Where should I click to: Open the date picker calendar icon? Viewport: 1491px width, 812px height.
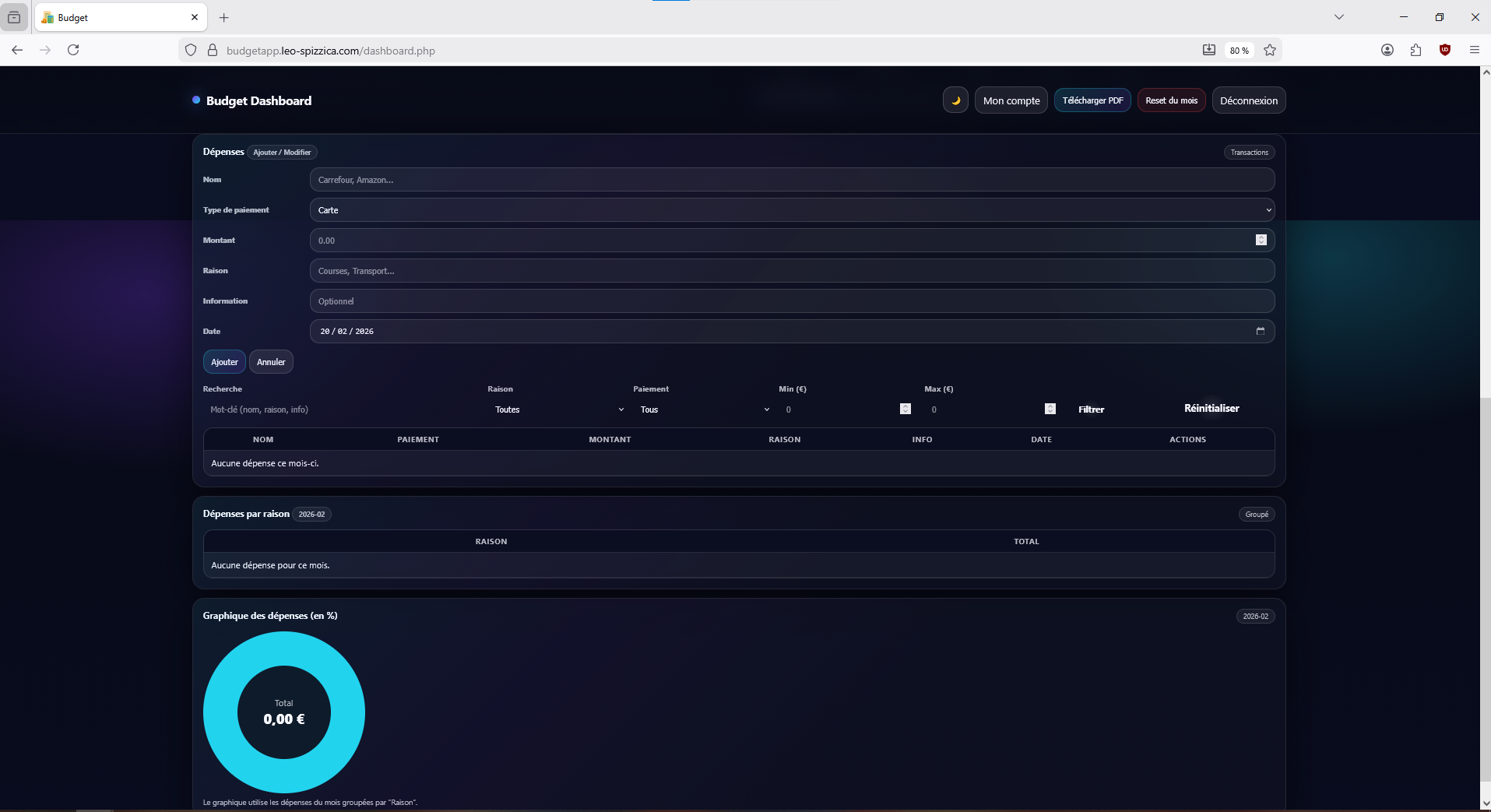point(1261,331)
